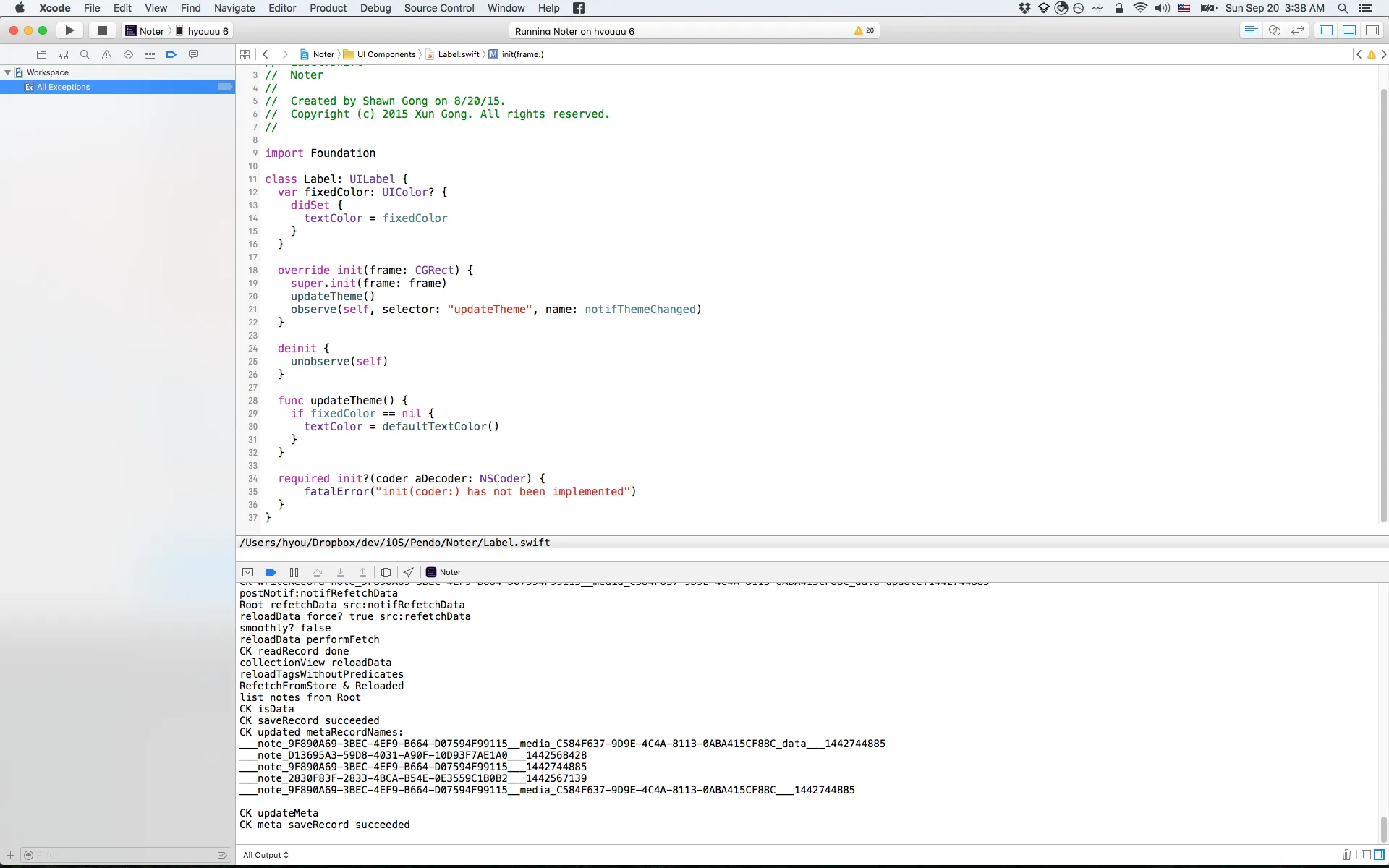Open the Product menu
The height and width of the screenshot is (868, 1389).
(328, 8)
